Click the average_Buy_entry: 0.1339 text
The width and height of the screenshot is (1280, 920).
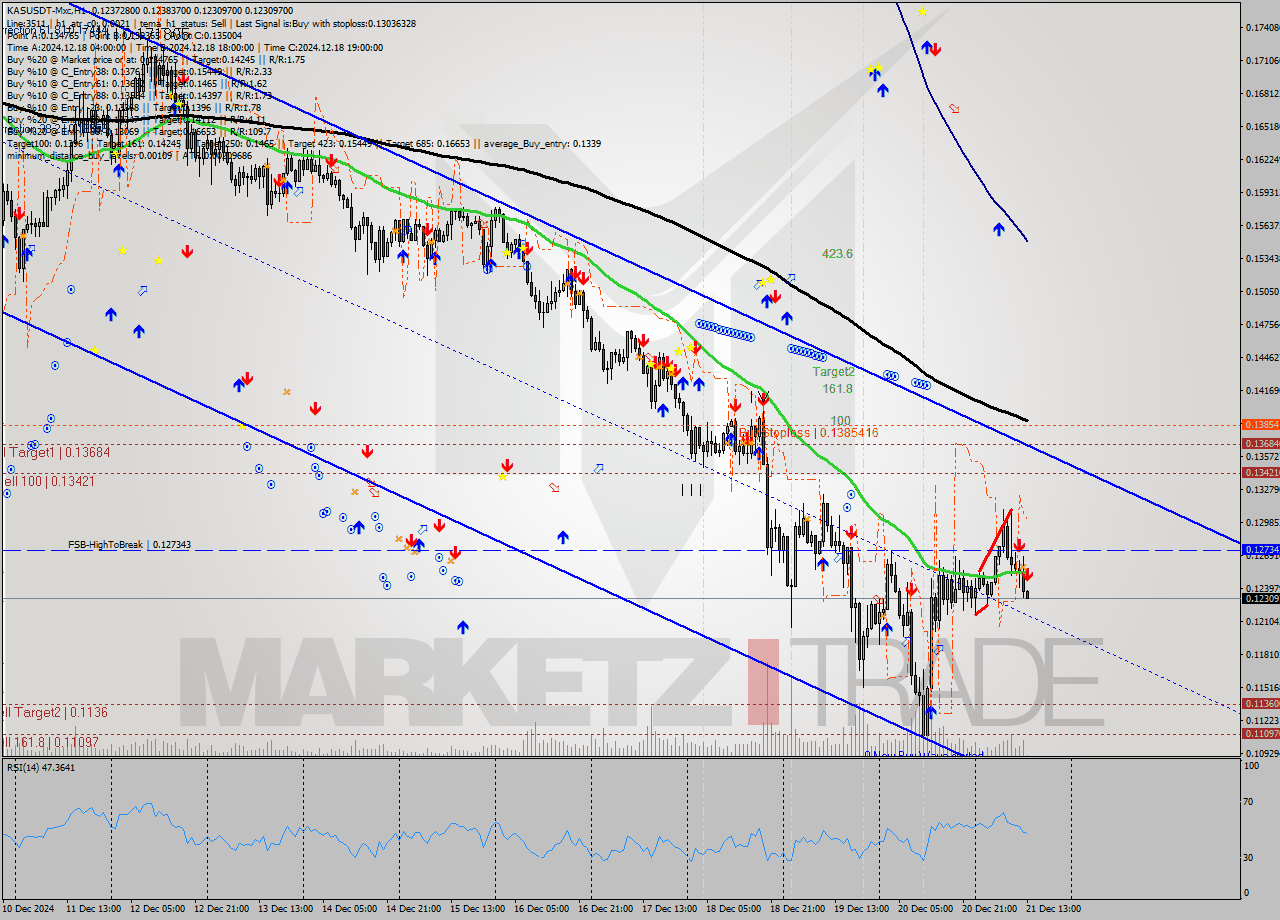(x=543, y=143)
